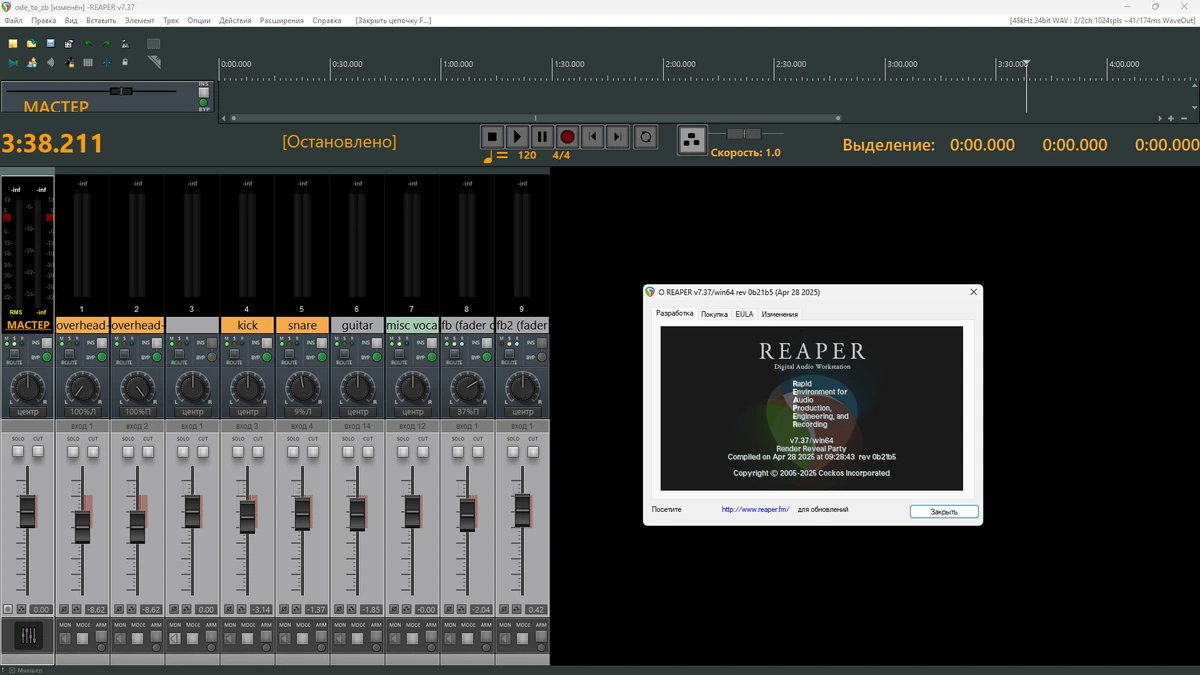
Task: Open input selector on track 9 fb2
Action: tap(522, 426)
